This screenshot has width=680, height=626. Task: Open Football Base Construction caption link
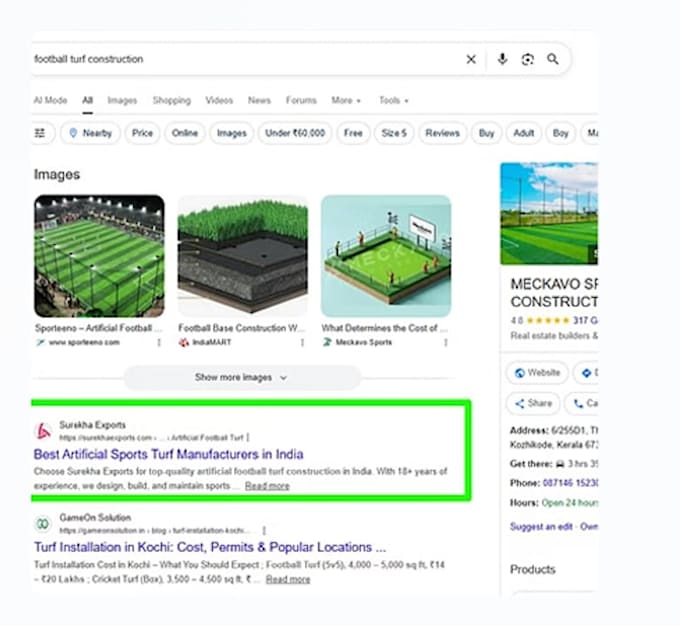242,328
